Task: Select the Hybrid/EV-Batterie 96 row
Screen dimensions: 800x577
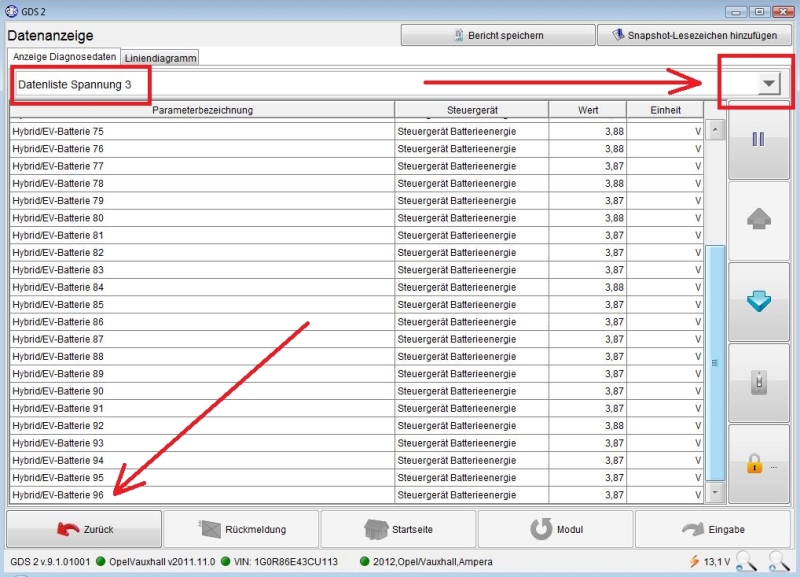Action: pos(200,495)
